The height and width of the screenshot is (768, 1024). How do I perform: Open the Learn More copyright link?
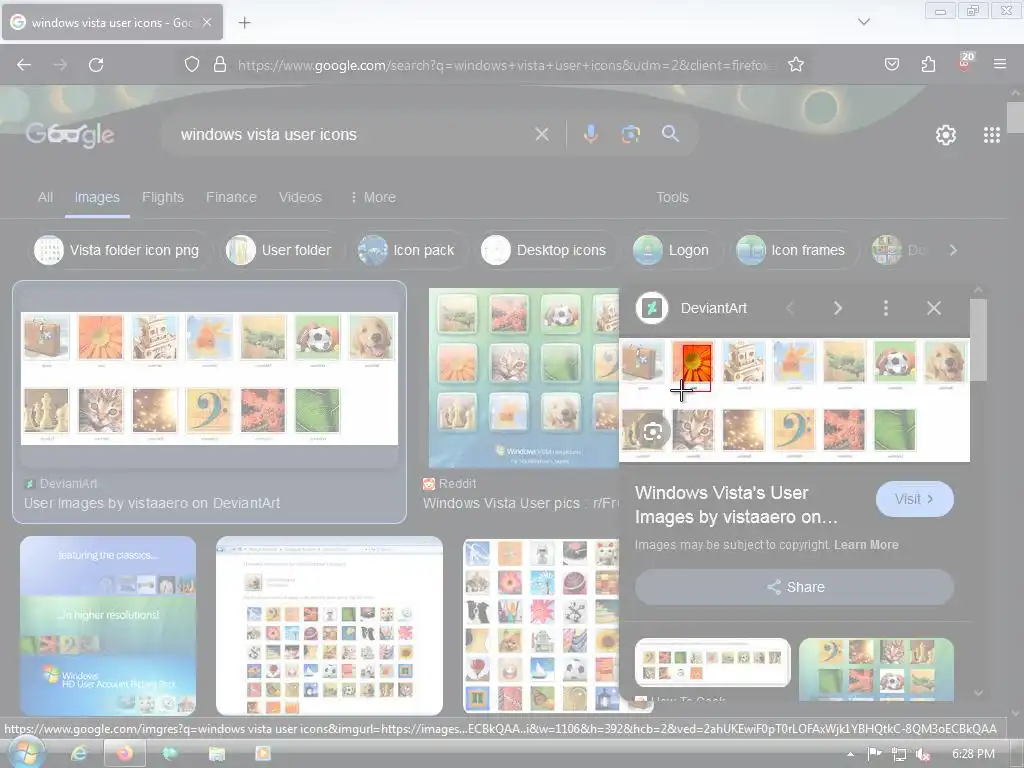[866, 545]
